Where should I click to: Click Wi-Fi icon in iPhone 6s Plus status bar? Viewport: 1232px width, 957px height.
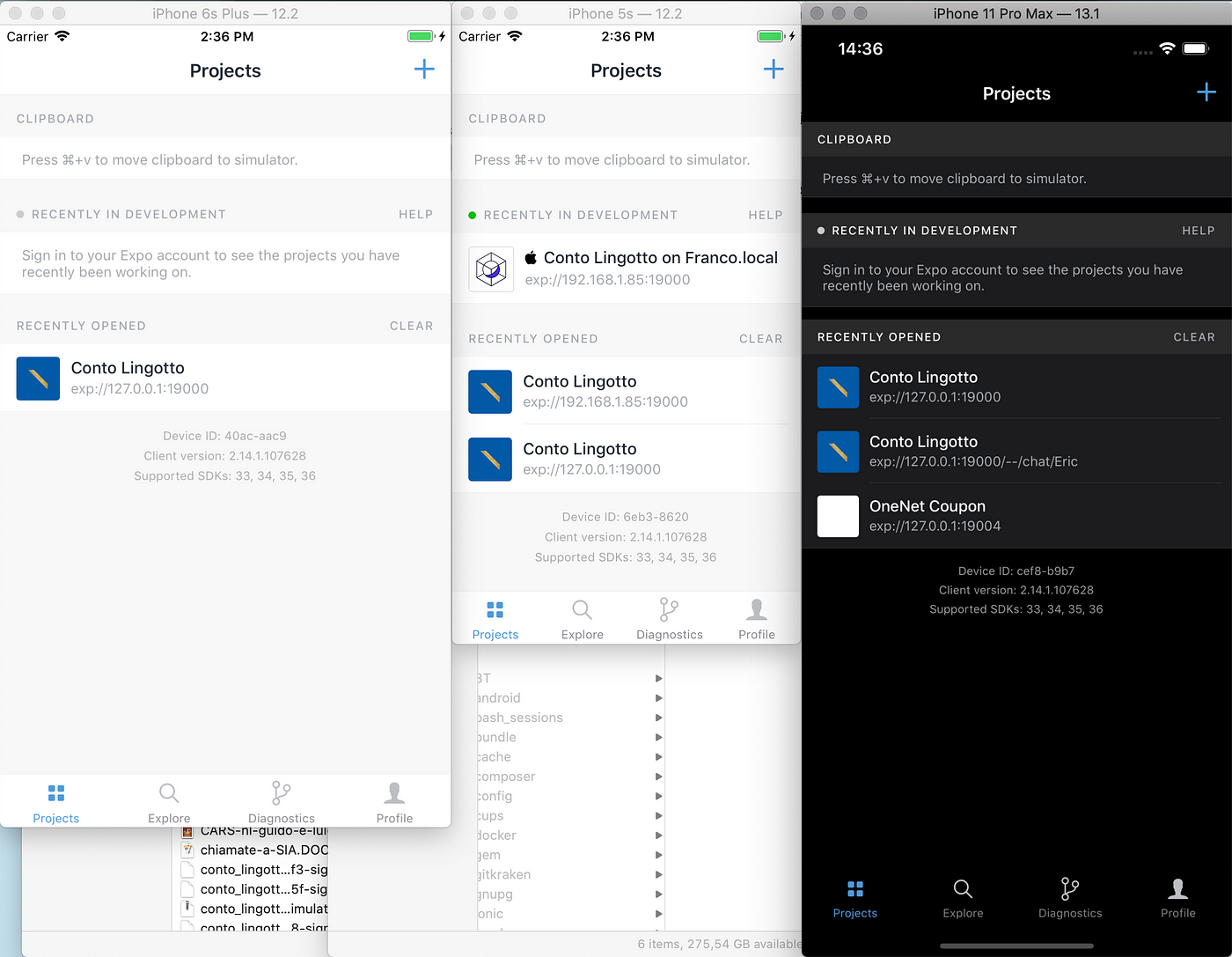pos(62,36)
